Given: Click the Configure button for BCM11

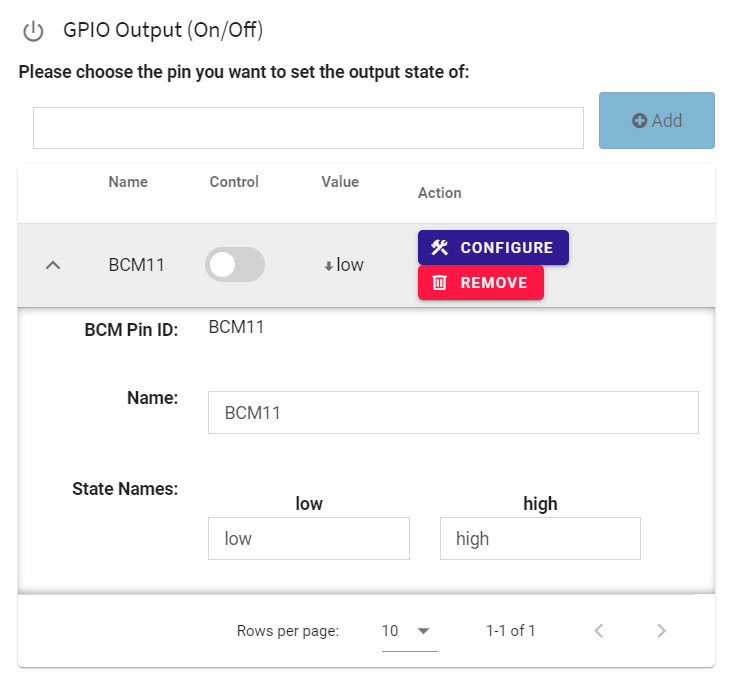Looking at the screenshot, I should click(493, 248).
